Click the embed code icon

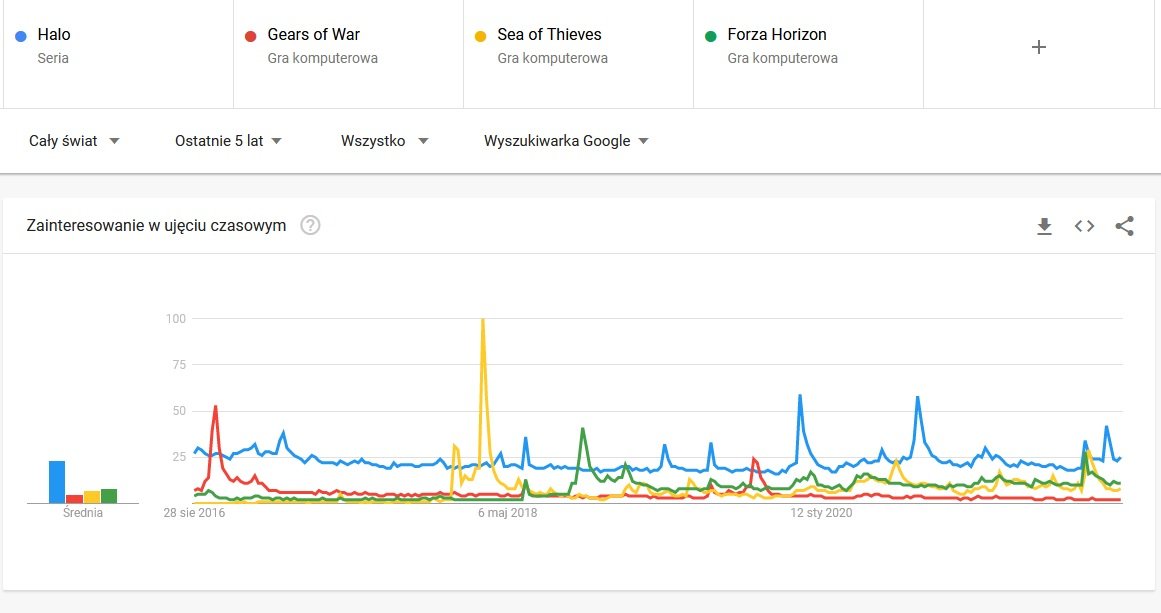(x=1084, y=226)
